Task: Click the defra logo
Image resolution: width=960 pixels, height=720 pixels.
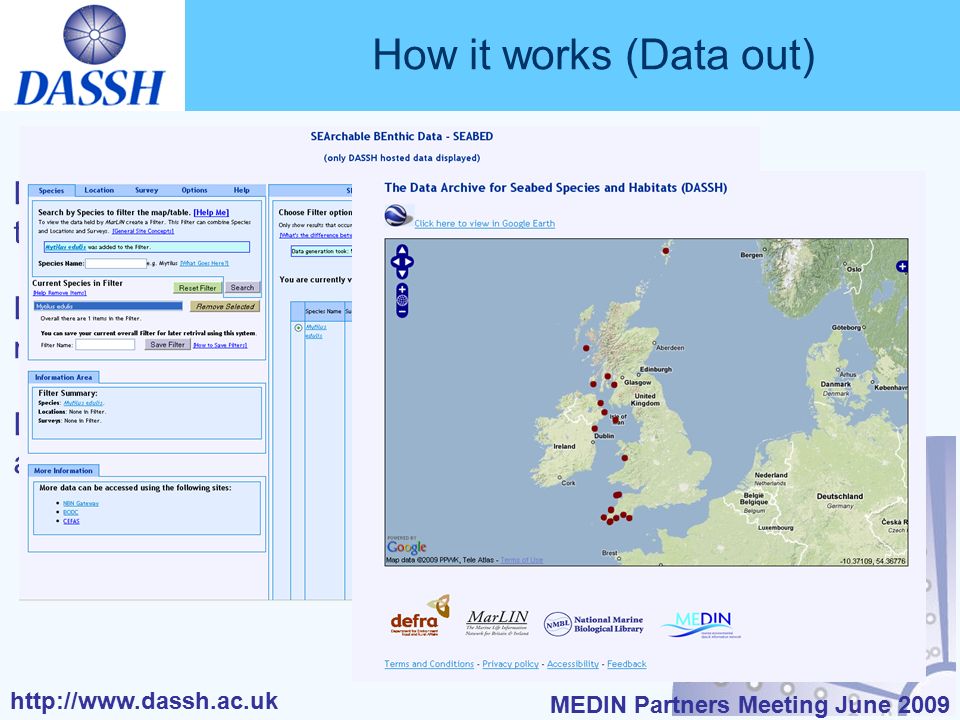Action: [x=420, y=616]
